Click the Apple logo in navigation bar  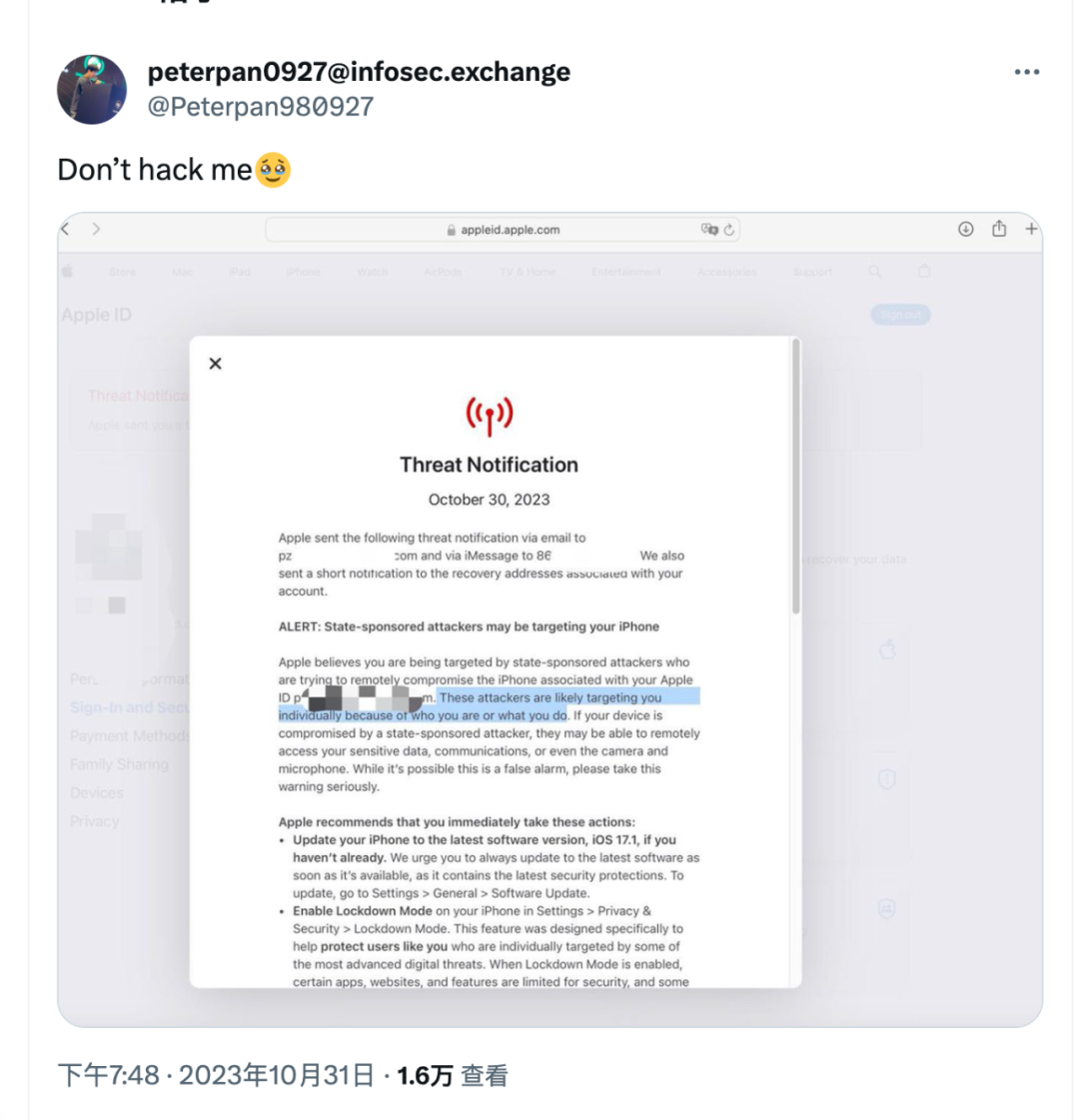coord(68,272)
